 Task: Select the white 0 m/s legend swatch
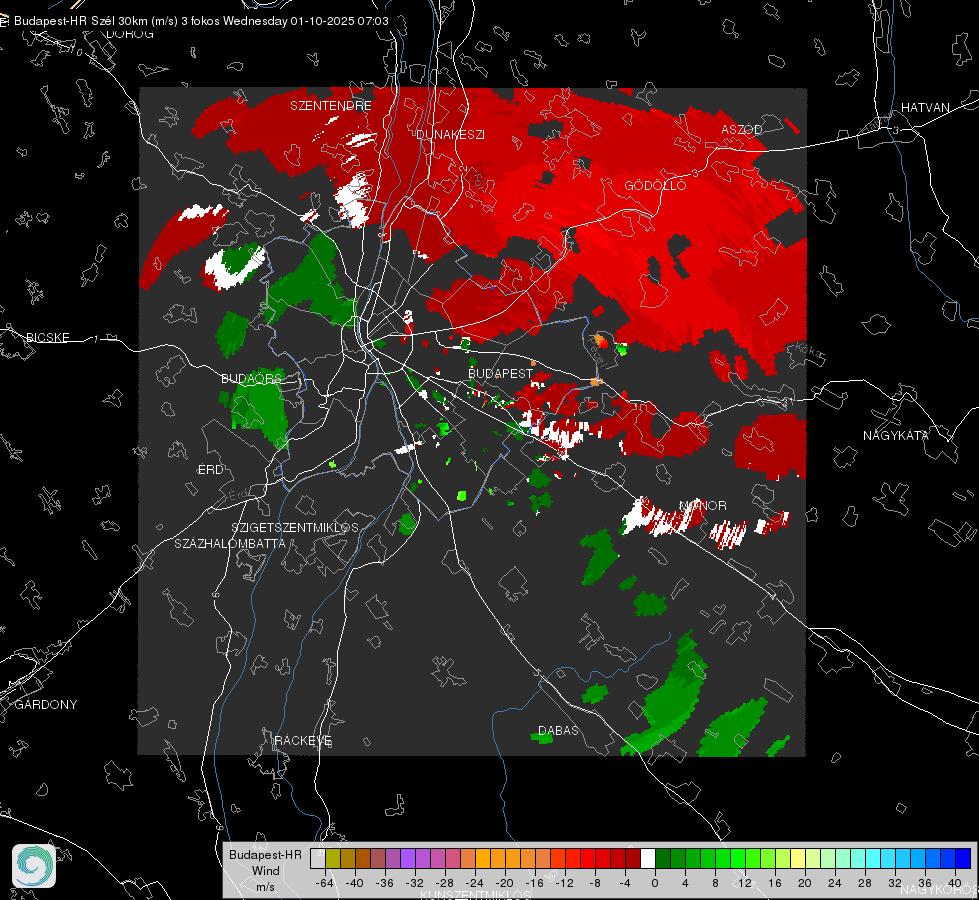[648, 859]
